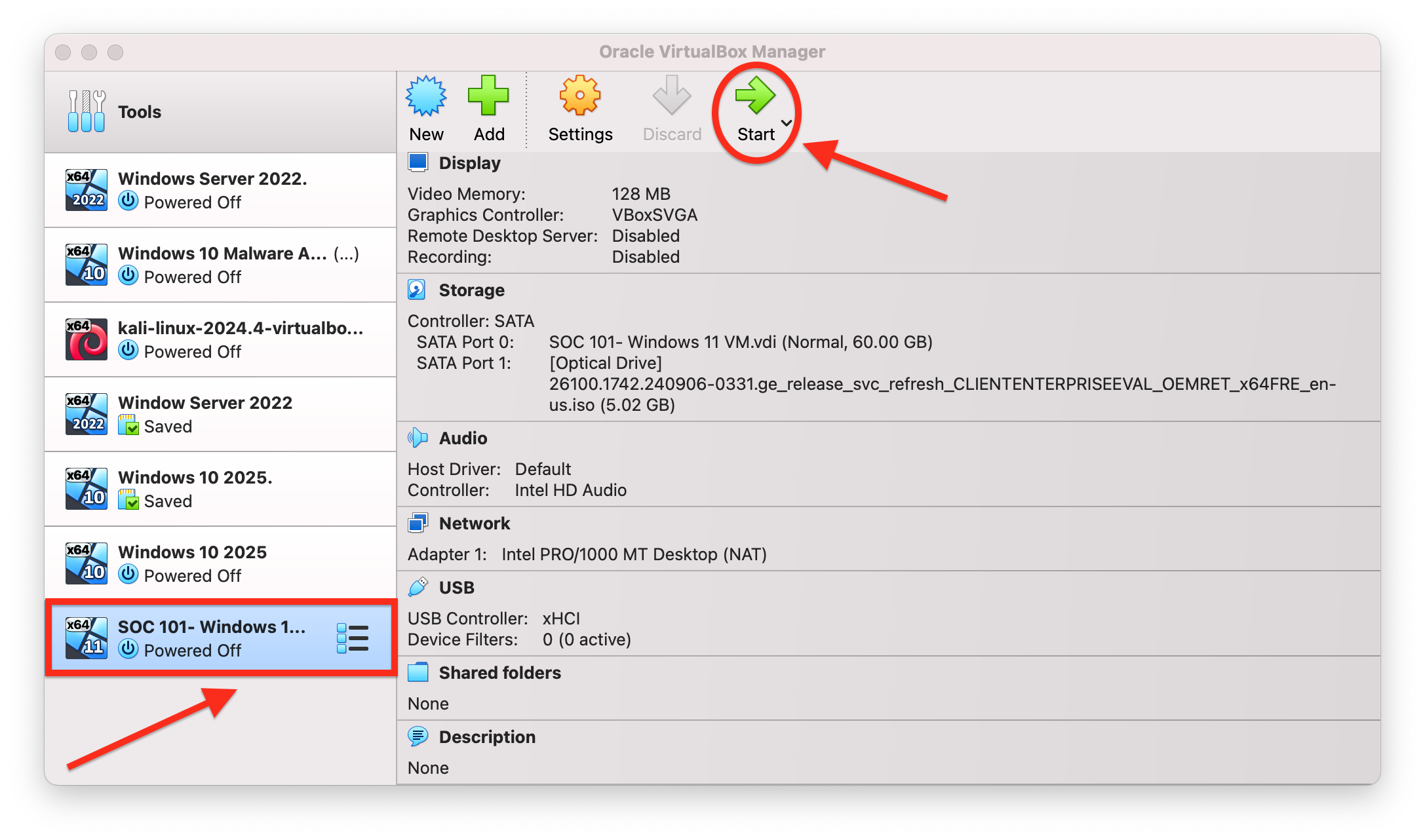Start the VM with the green arrow
Screen dimensions: 1425x840
point(755,96)
